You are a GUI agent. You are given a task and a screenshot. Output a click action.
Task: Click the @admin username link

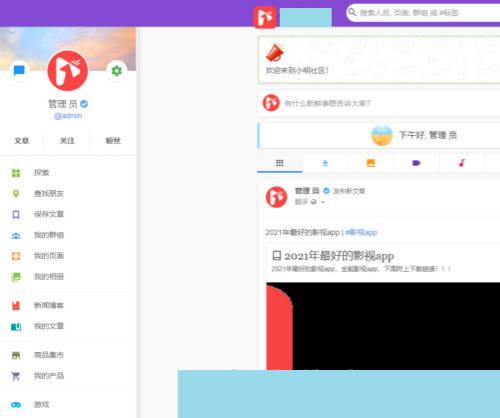pyautogui.click(x=68, y=116)
